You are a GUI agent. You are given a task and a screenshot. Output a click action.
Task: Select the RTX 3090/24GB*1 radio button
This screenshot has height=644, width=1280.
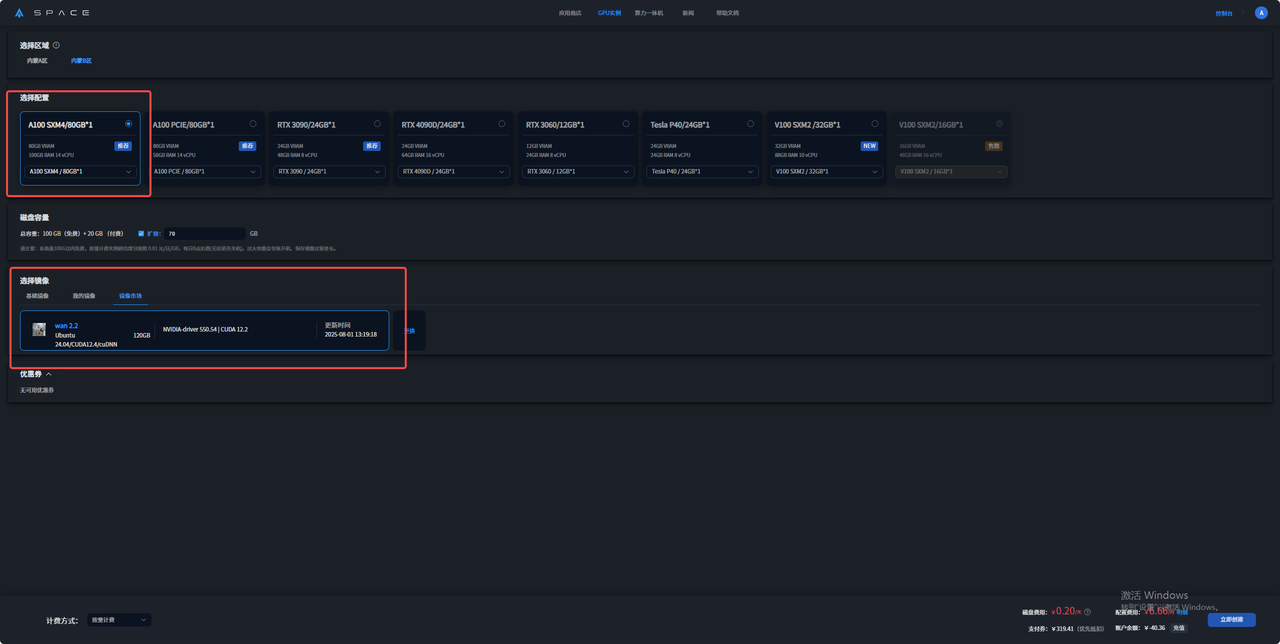pyautogui.click(x=377, y=124)
